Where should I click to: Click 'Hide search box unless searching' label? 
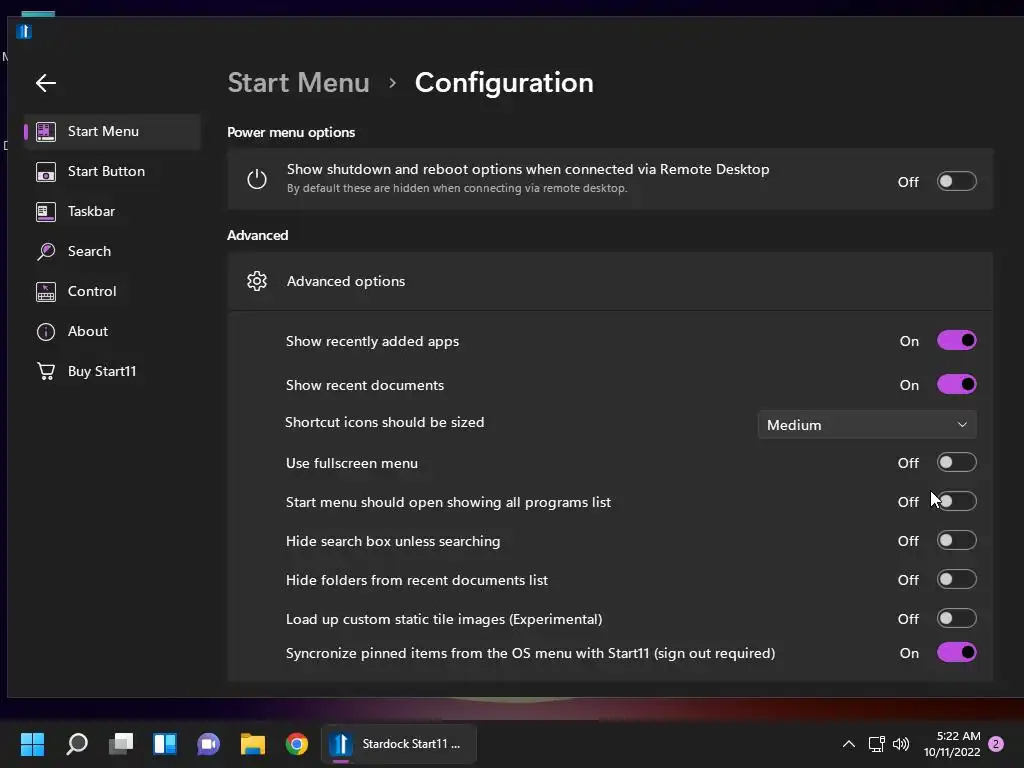coord(393,541)
